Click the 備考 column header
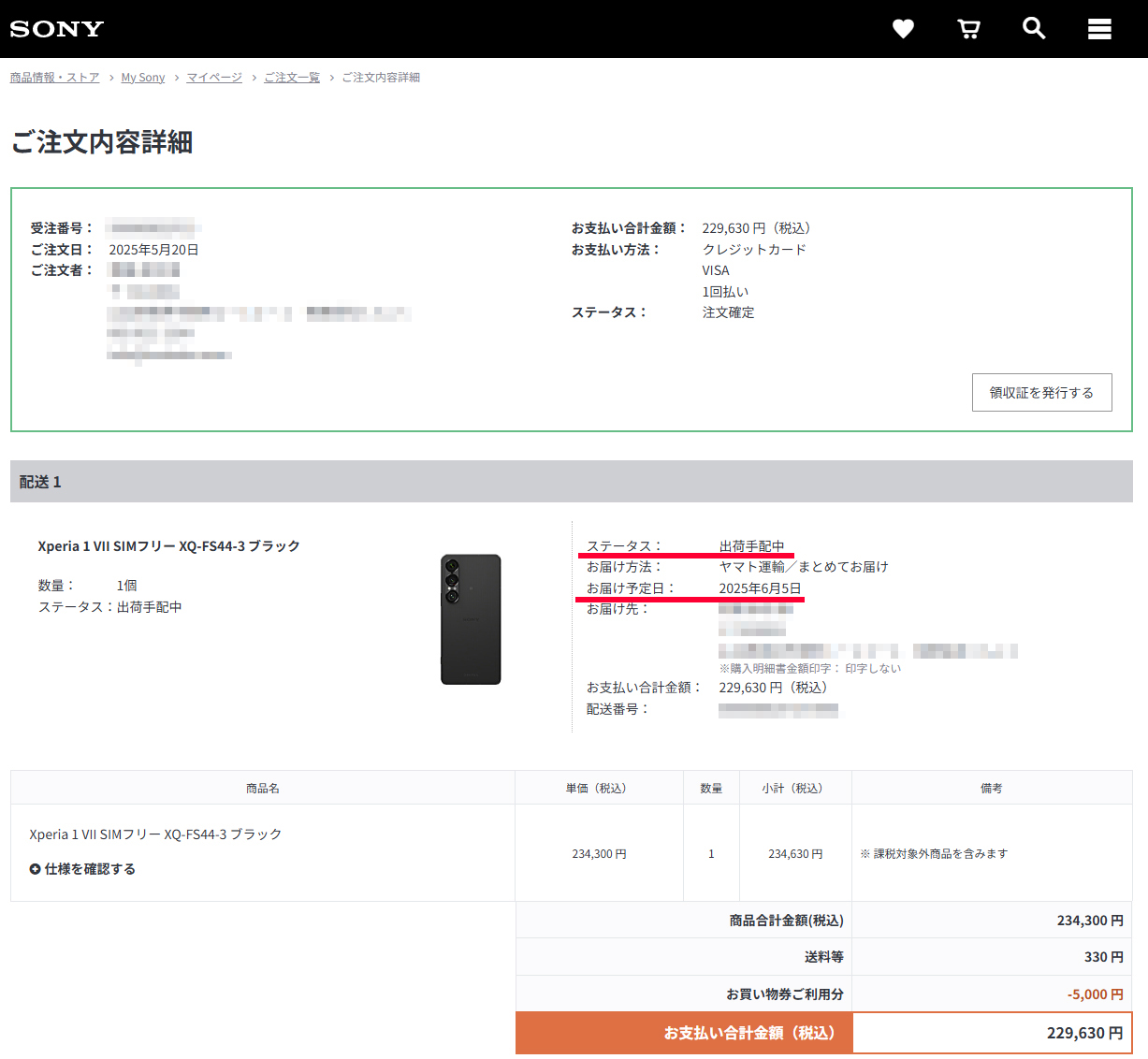 [992, 789]
